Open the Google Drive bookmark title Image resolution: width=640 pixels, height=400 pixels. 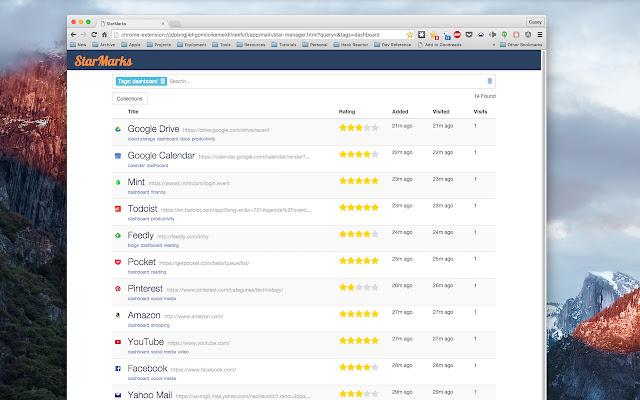coord(153,129)
